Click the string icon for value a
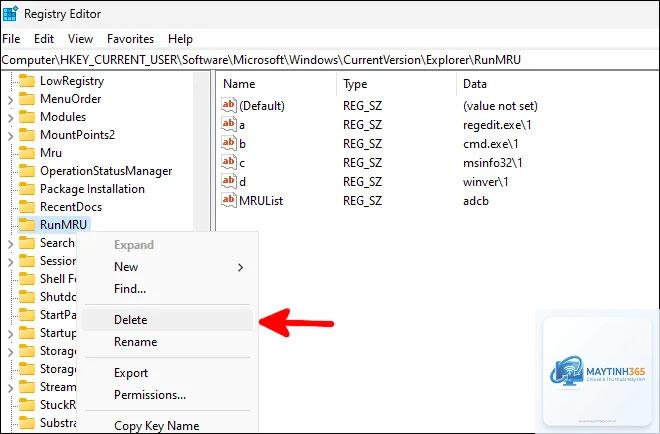 [x=229, y=124]
